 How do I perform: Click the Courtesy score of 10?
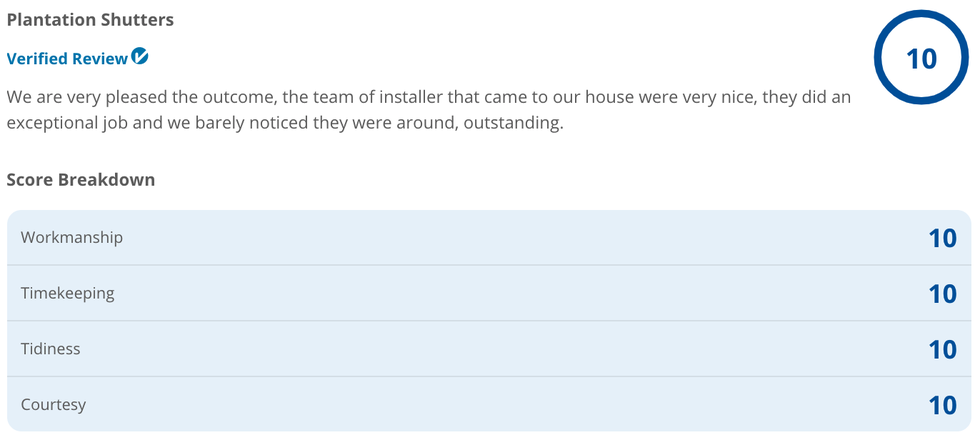coord(942,405)
